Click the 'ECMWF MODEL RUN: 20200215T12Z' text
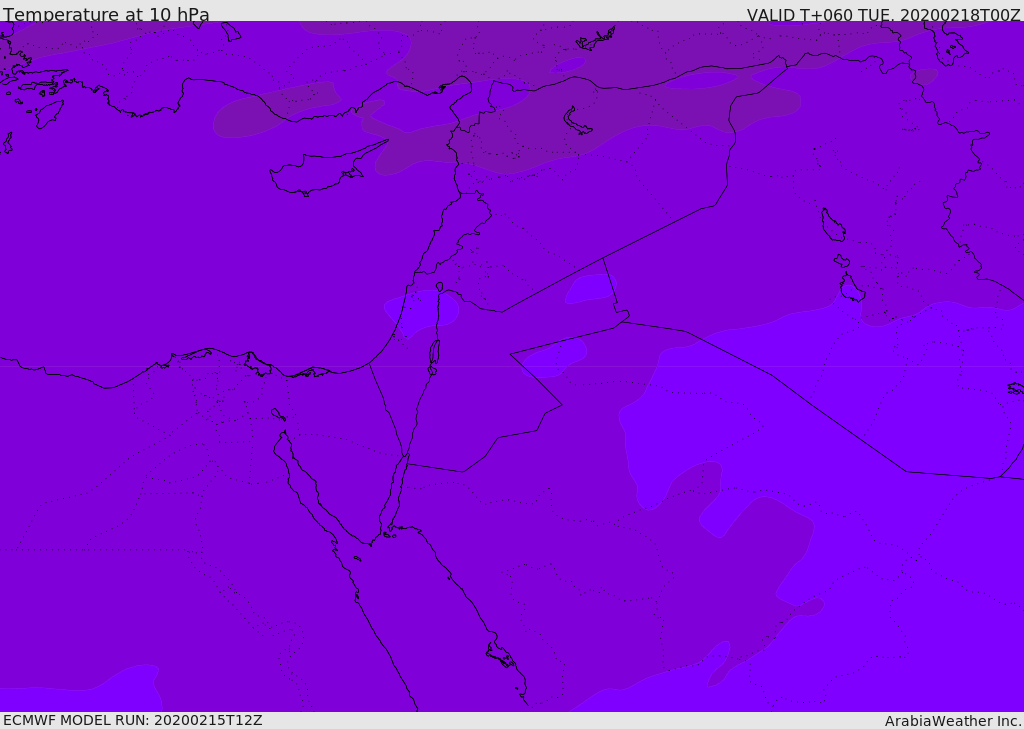Image resolution: width=1024 pixels, height=729 pixels. coord(133,720)
